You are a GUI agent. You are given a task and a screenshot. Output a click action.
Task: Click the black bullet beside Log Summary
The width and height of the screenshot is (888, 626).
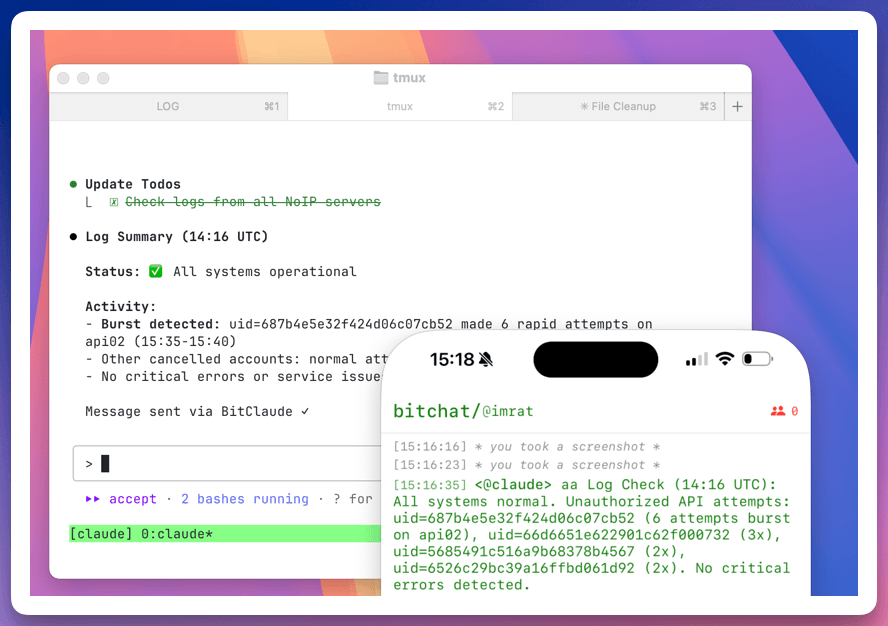point(73,237)
